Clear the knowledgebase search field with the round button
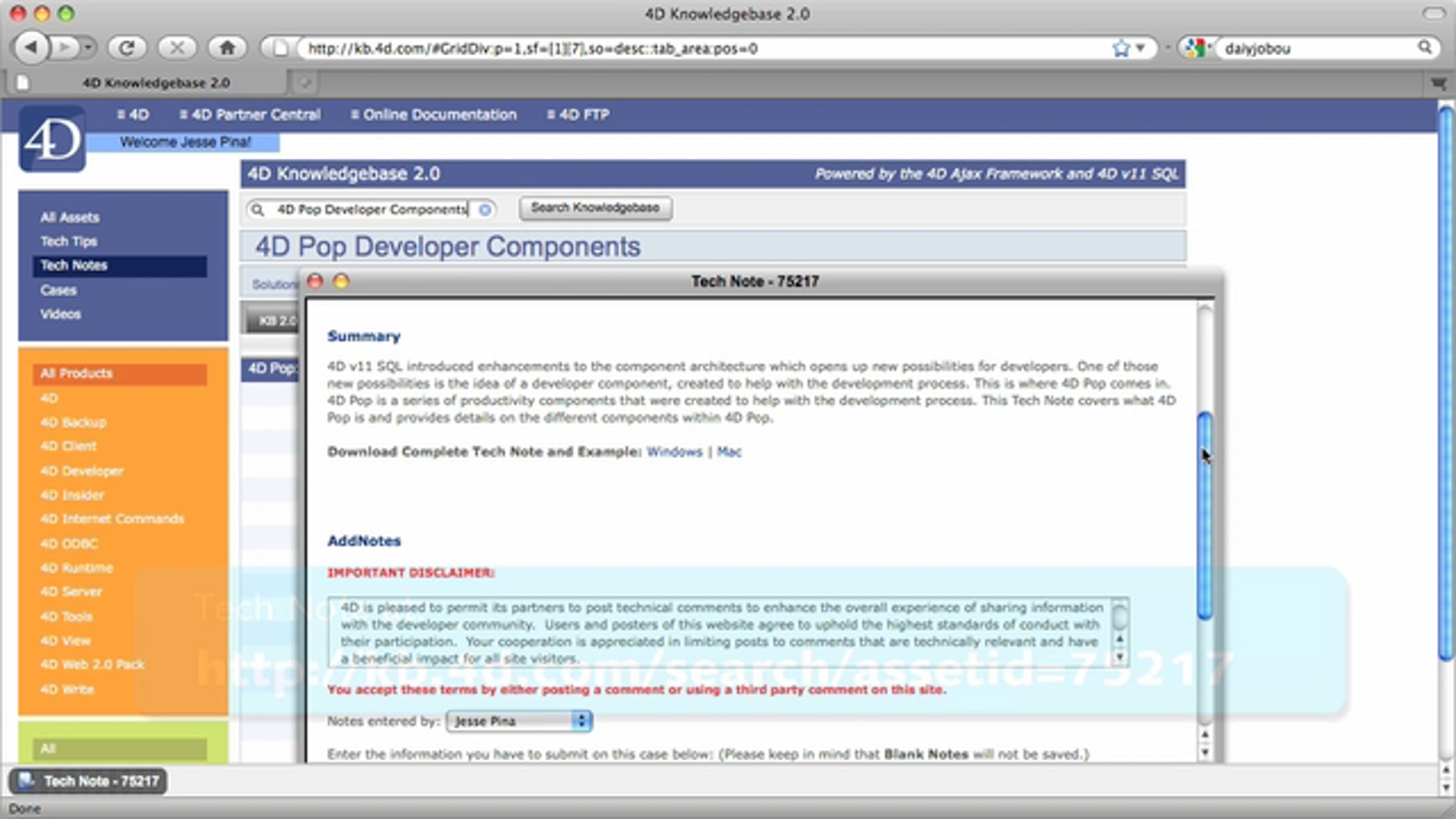 tap(485, 209)
